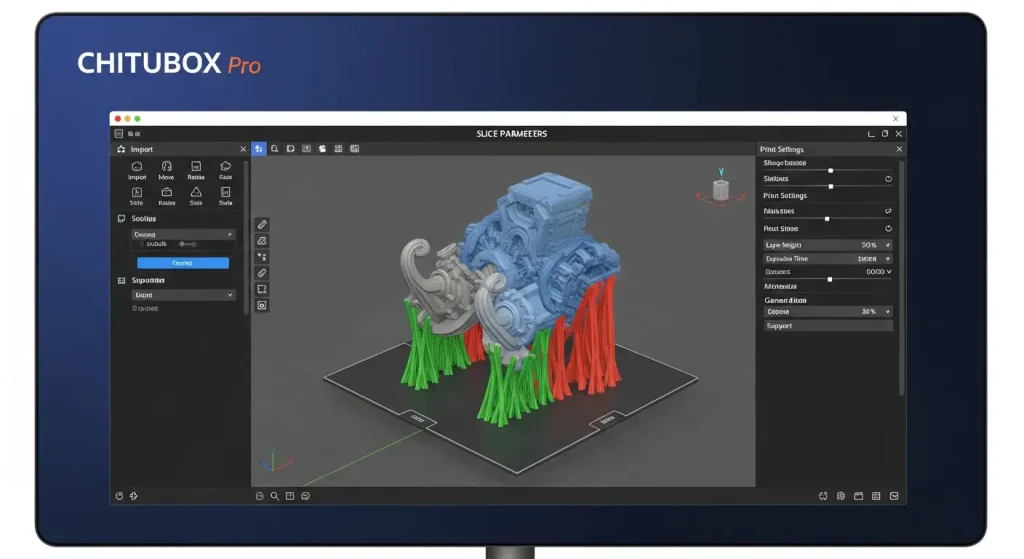Click the circular icon at bottom-left corner
This screenshot has width=1024, height=559.
coord(120,496)
